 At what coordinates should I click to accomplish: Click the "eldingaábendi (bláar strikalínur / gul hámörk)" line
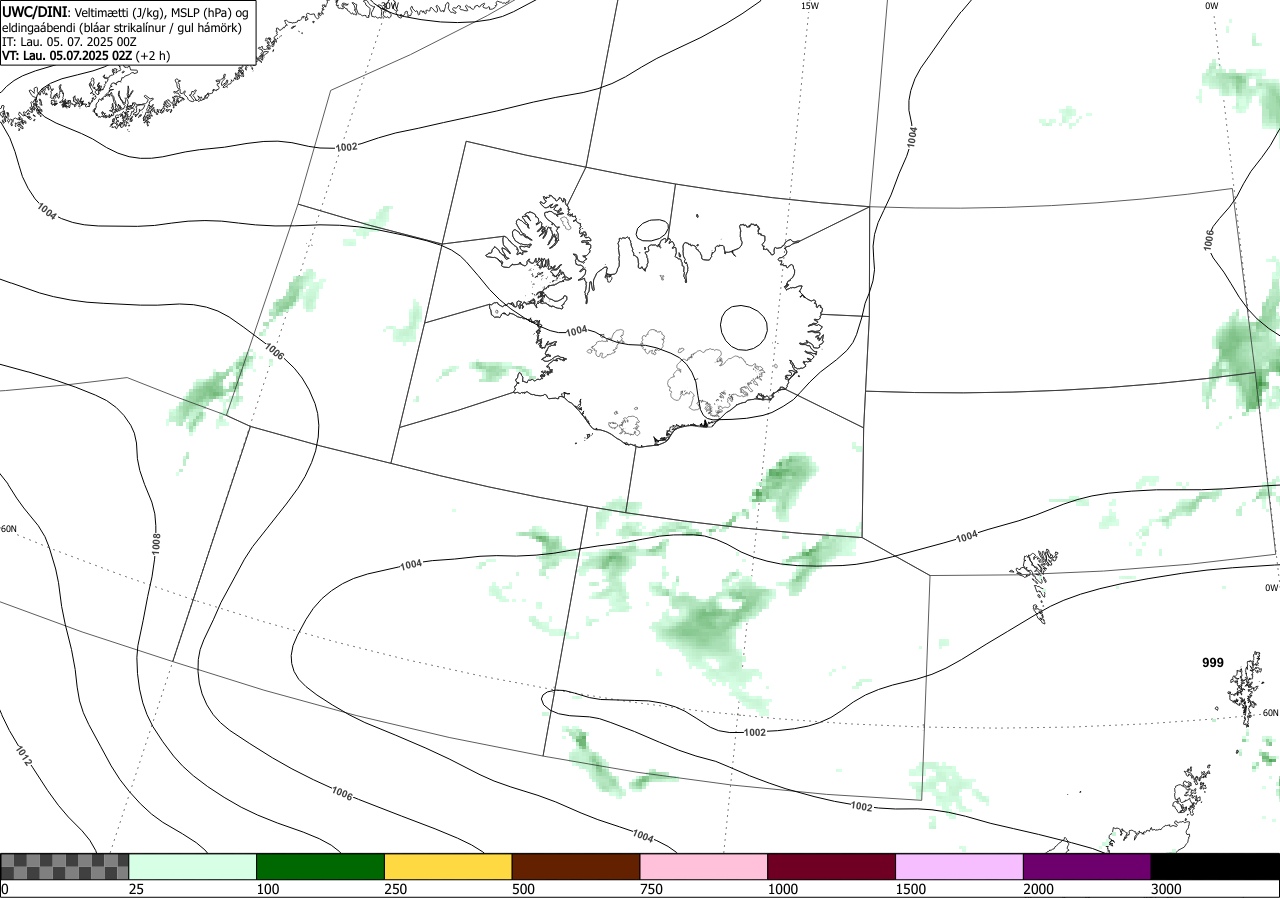click(x=122, y=27)
